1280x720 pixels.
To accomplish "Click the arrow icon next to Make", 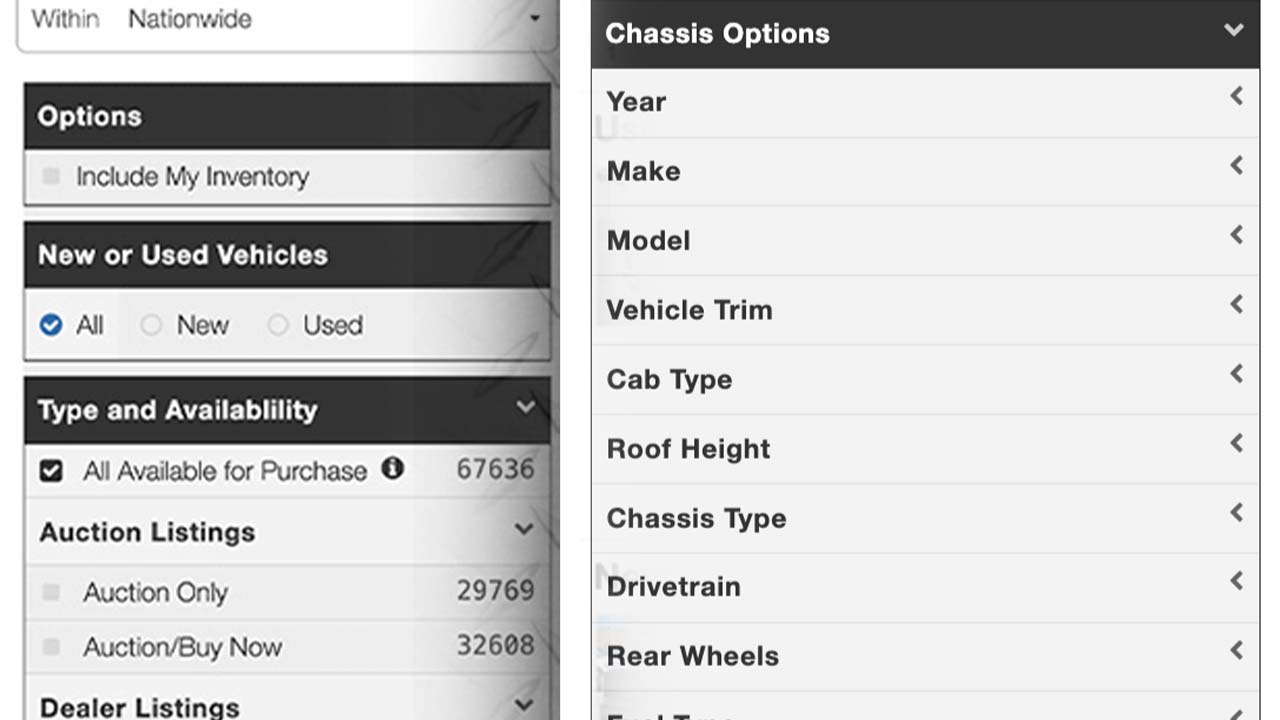I will 1237,166.
